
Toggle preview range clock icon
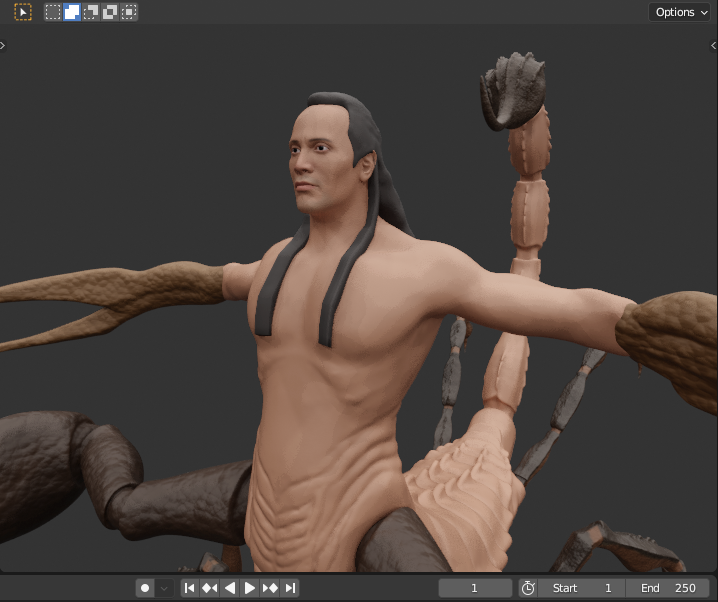coord(528,588)
